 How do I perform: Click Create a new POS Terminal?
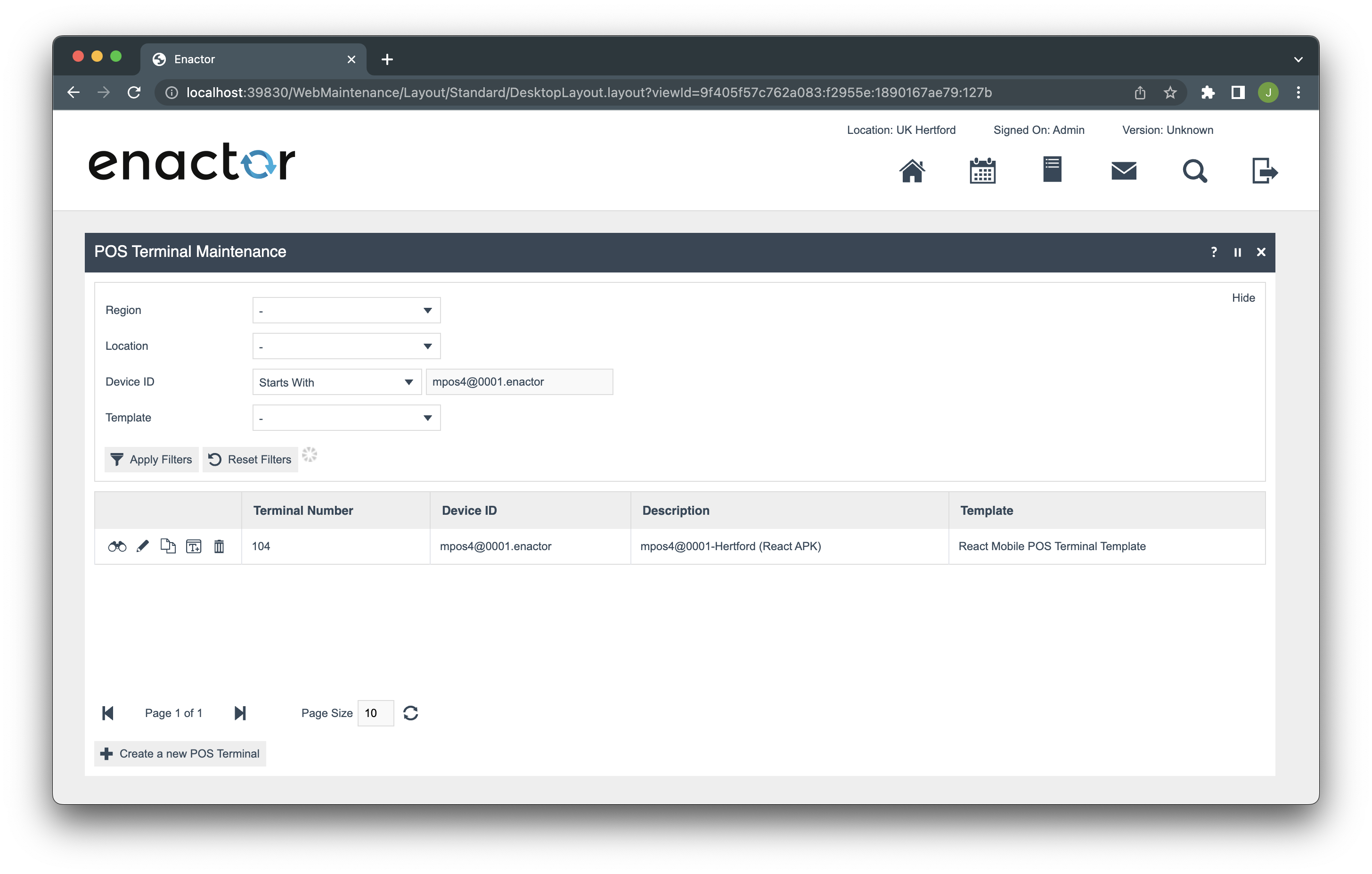coord(180,754)
